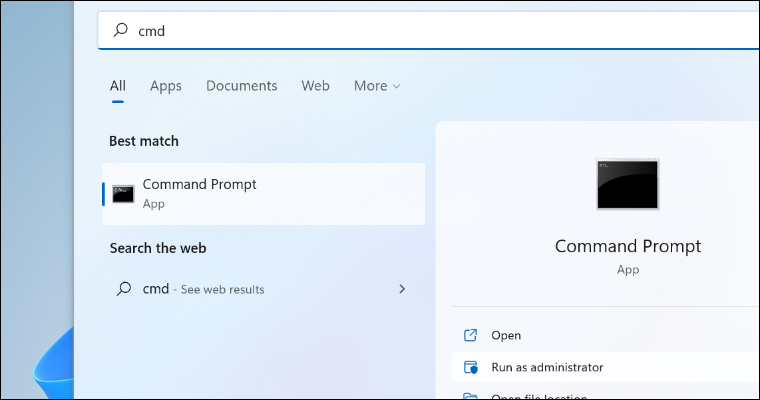Click the web search magnifier icon beside cmd
This screenshot has width=760, height=400.
pos(124,289)
